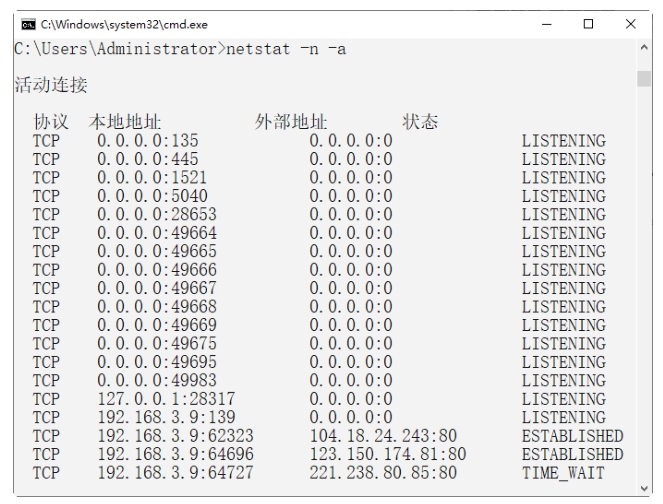This screenshot has width=663, height=504.
Task: Click local address 0.0.0.0:135
Action: 148,141
